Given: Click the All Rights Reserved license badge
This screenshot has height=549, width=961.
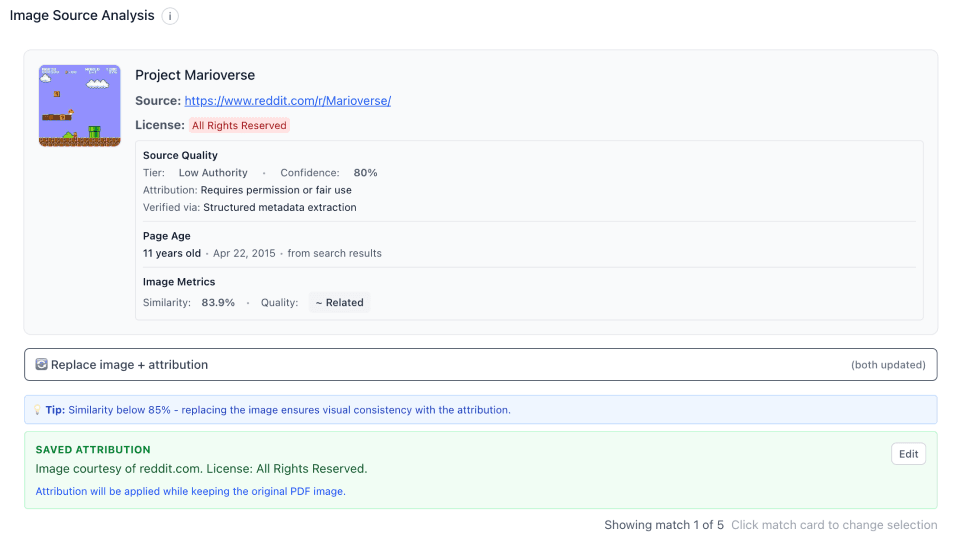Looking at the screenshot, I should coord(239,126).
